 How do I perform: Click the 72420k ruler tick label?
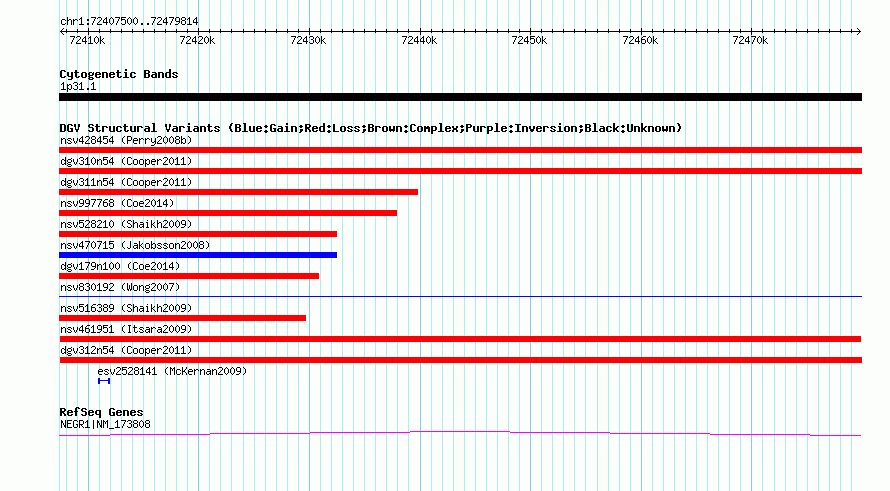[x=197, y=40]
